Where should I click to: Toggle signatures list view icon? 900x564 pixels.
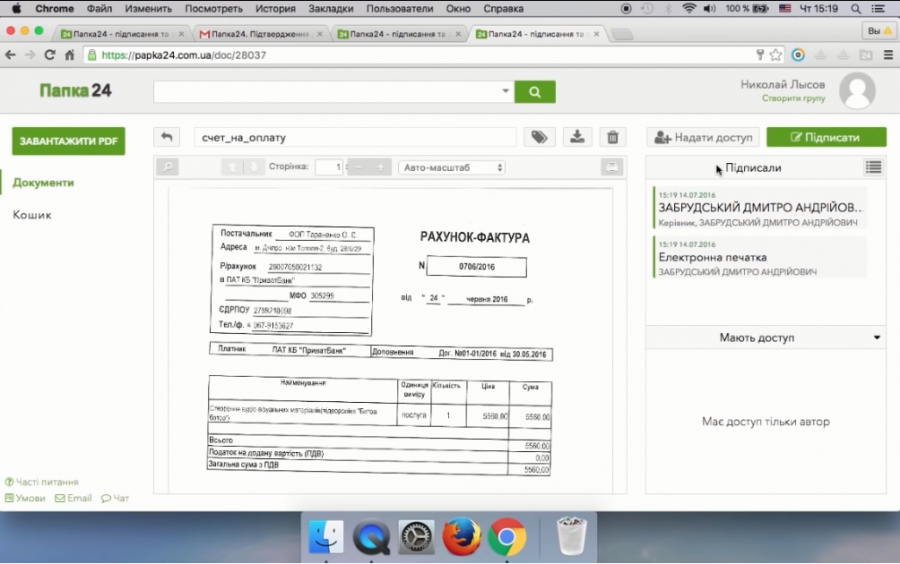873,167
